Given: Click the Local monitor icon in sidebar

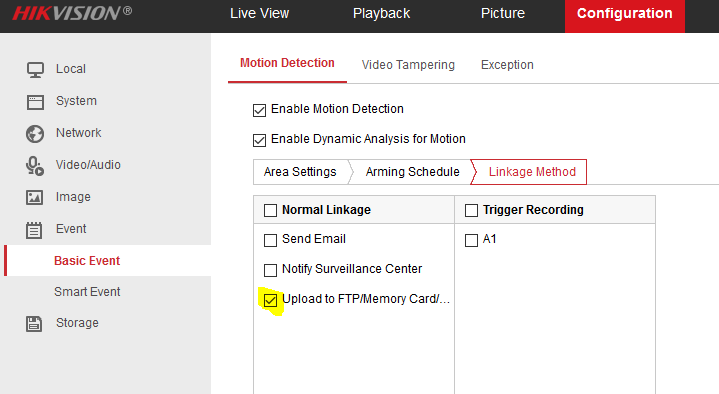Looking at the screenshot, I should click(35, 70).
